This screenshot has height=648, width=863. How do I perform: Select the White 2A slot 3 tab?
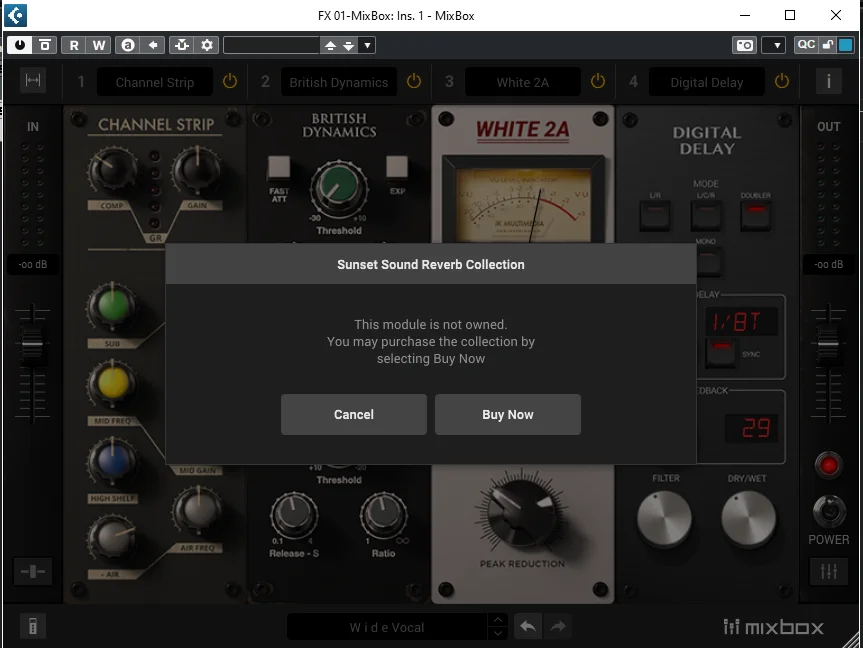pyautogui.click(x=523, y=83)
